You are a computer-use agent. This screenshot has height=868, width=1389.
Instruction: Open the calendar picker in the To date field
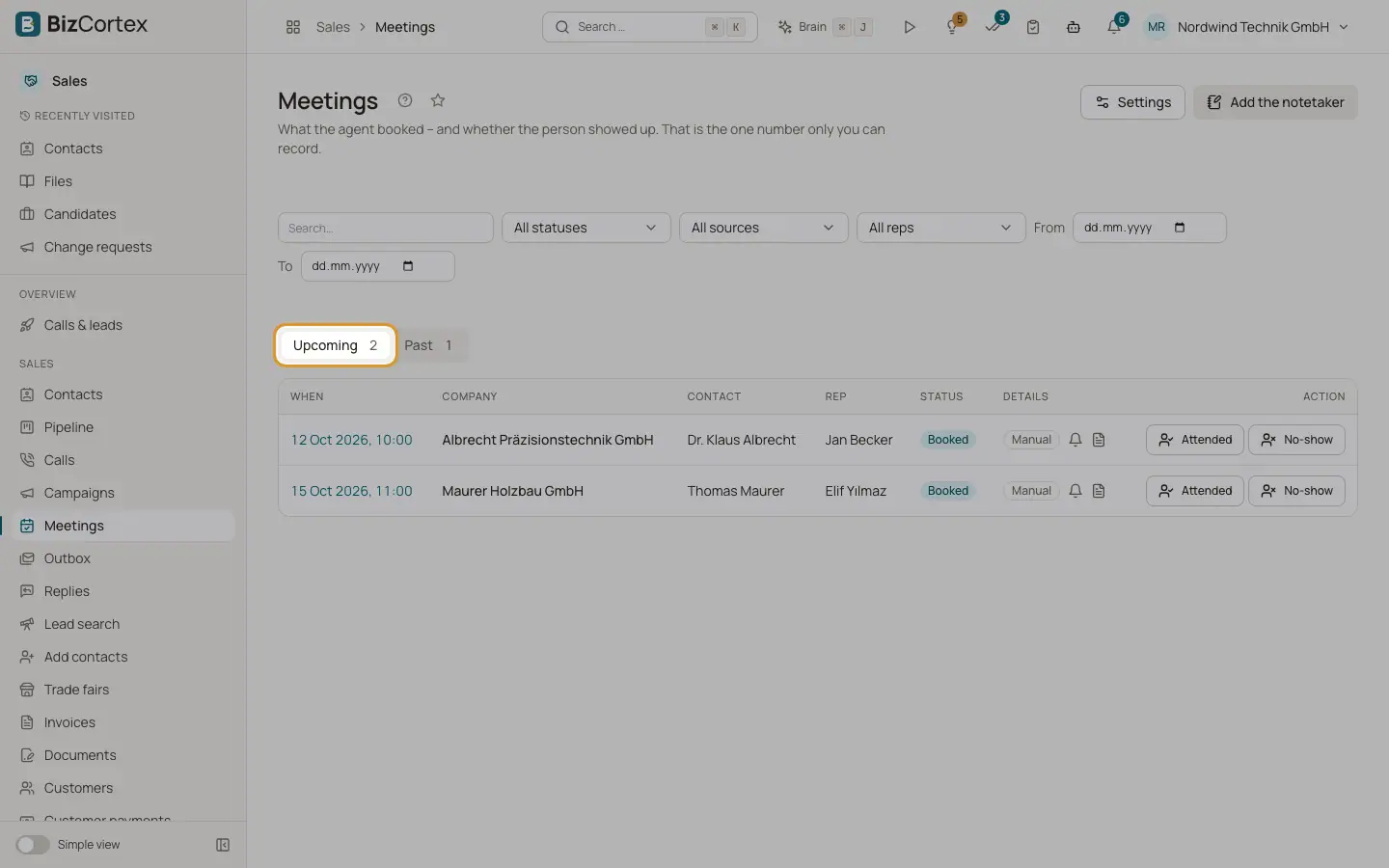click(x=408, y=266)
